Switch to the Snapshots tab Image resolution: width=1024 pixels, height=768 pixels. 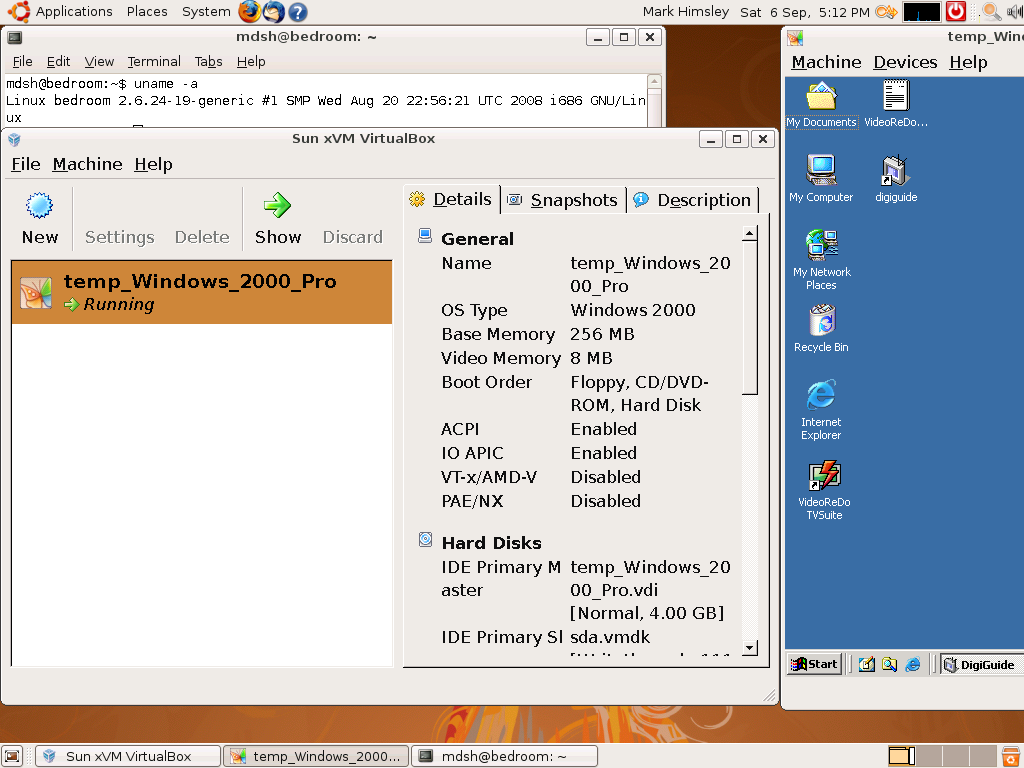(x=563, y=200)
